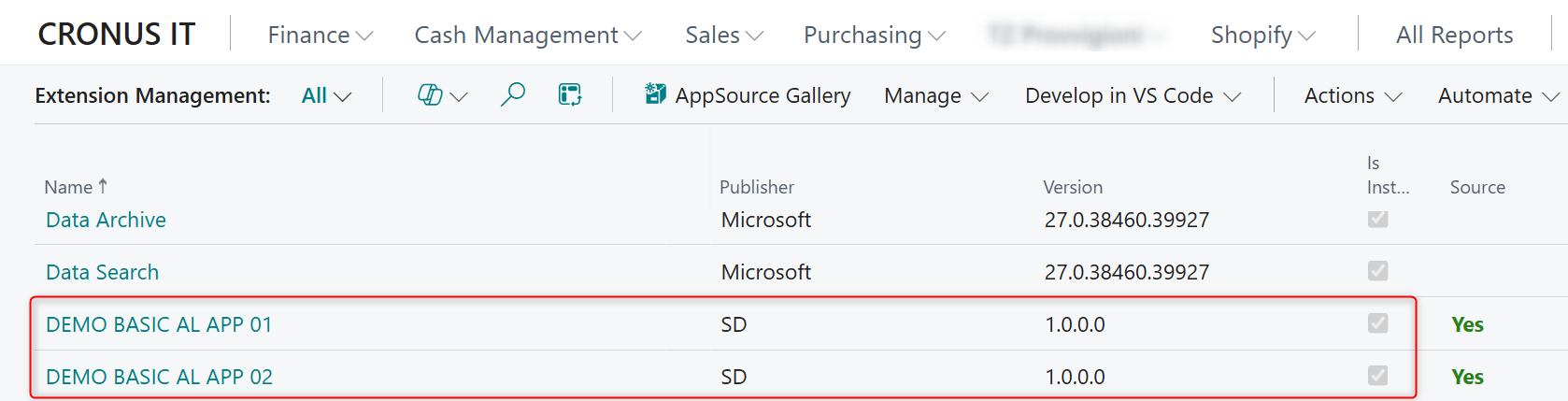Click the layout view toggle icon
The width and height of the screenshot is (1568, 401).
(x=570, y=95)
